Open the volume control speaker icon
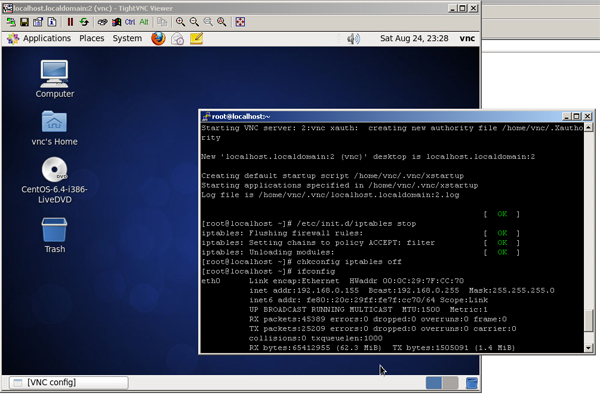The image size is (600, 396). pos(353,38)
